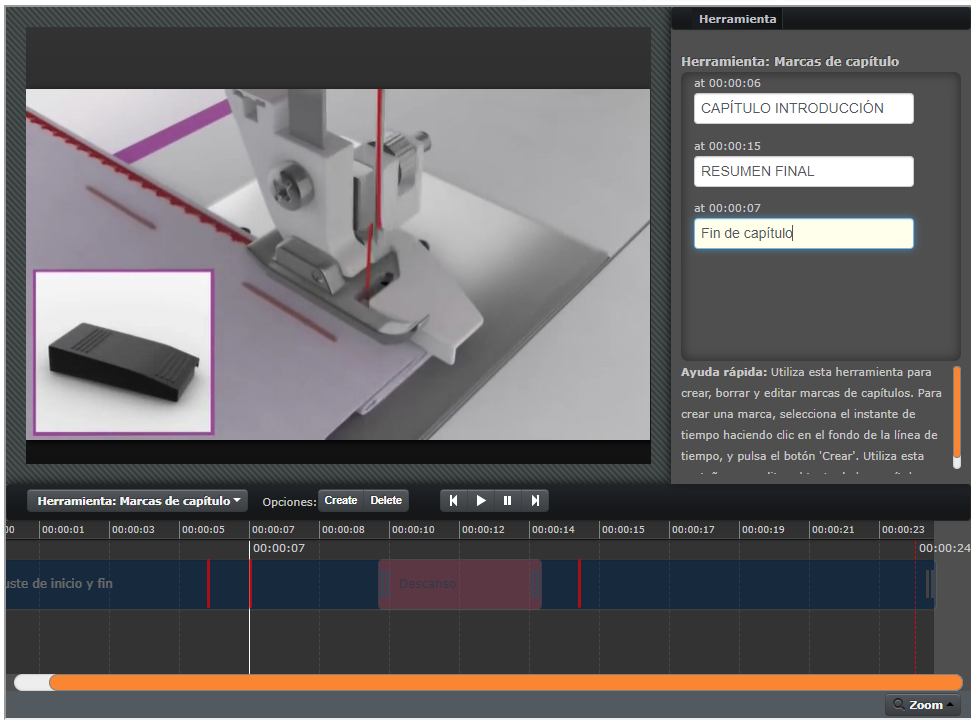Select the chapter marker left of the playhead
This screenshot has width=971, height=722.
click(x=209, y=584)
